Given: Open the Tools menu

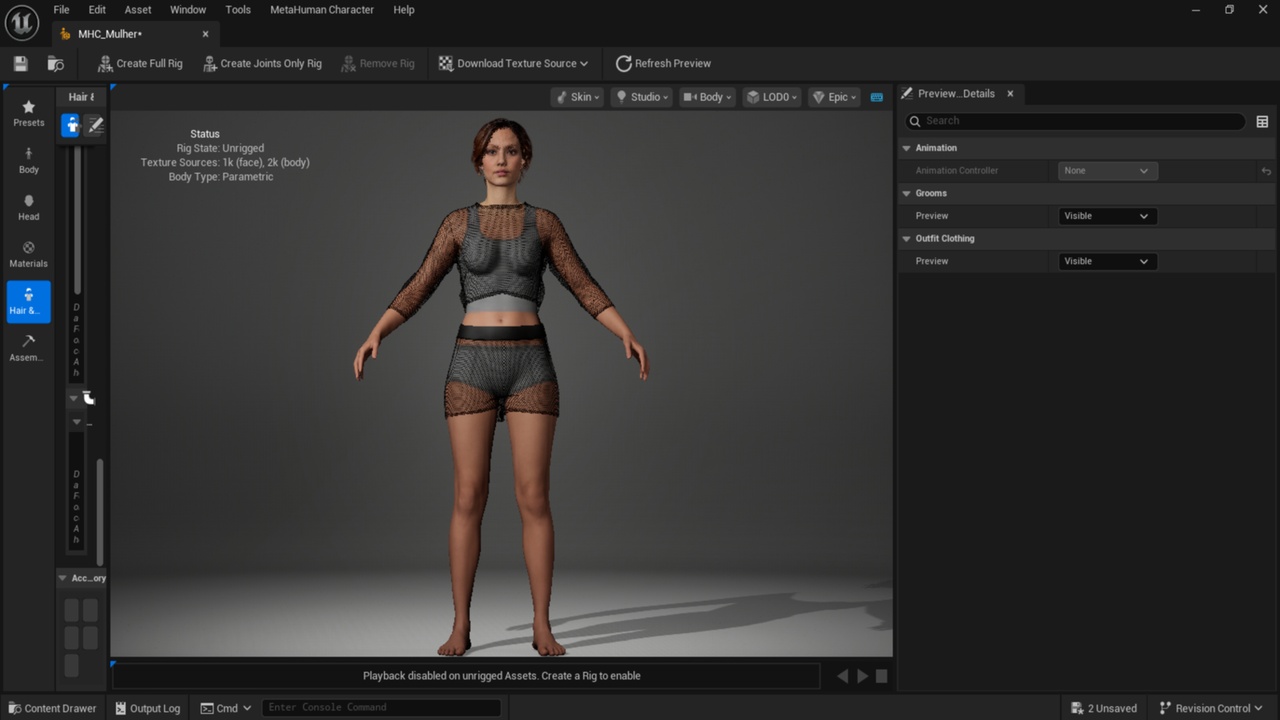Looking at the screenshot, I should coord(238,10).
